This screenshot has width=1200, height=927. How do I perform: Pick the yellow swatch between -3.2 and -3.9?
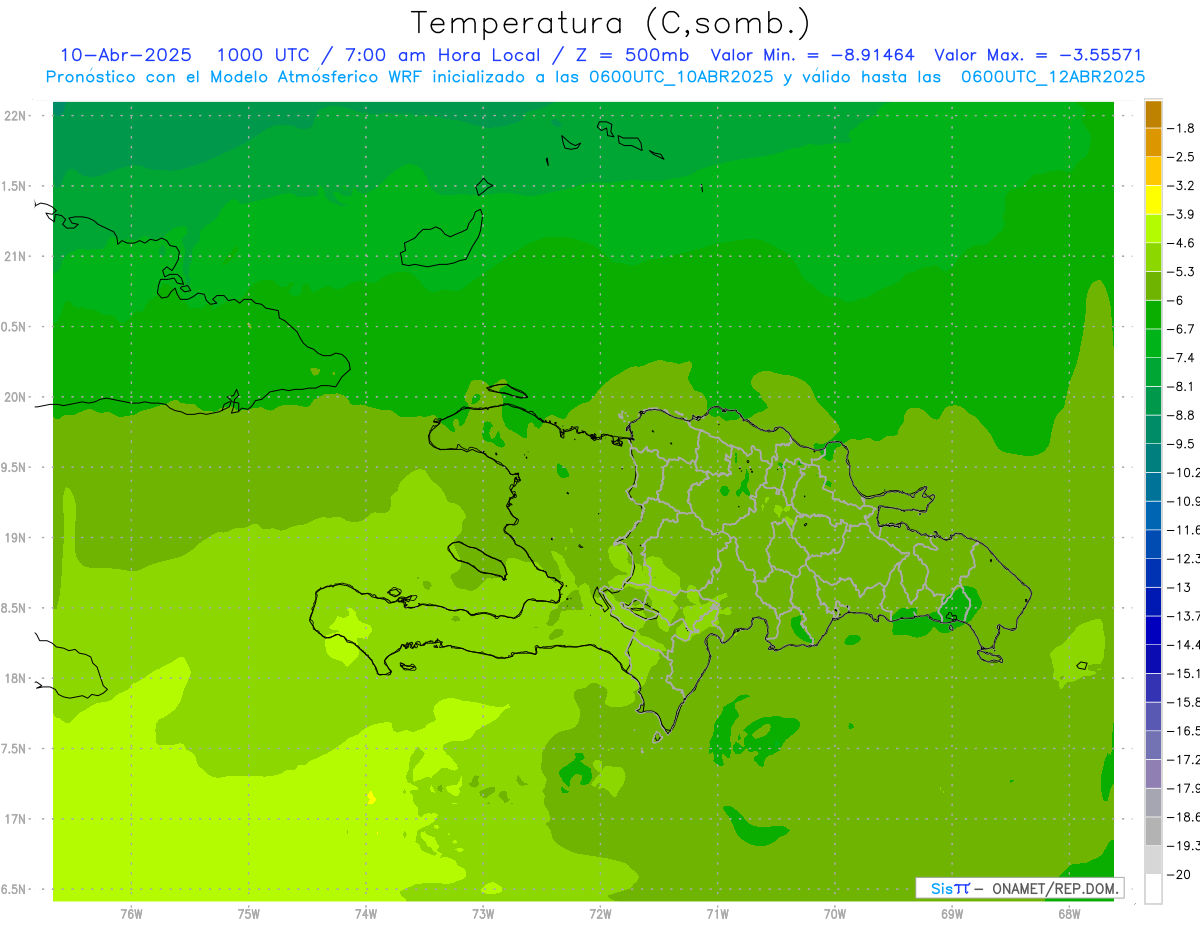click(x=1153, y=200)
